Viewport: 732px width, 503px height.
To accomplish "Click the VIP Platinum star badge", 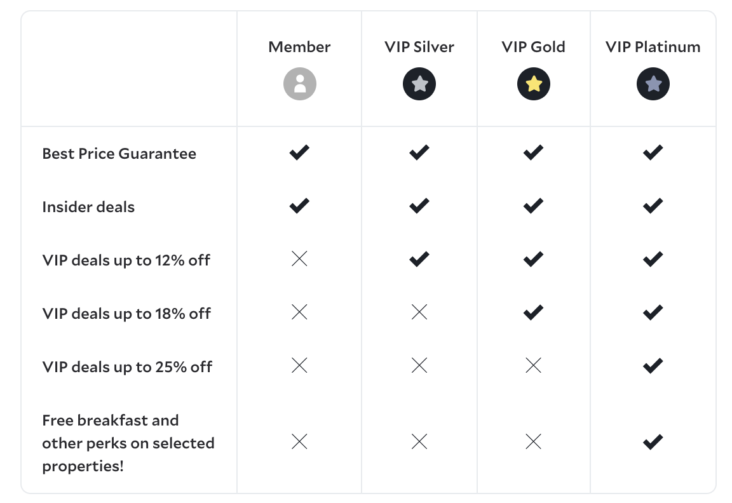I will [x=653, y=84].
